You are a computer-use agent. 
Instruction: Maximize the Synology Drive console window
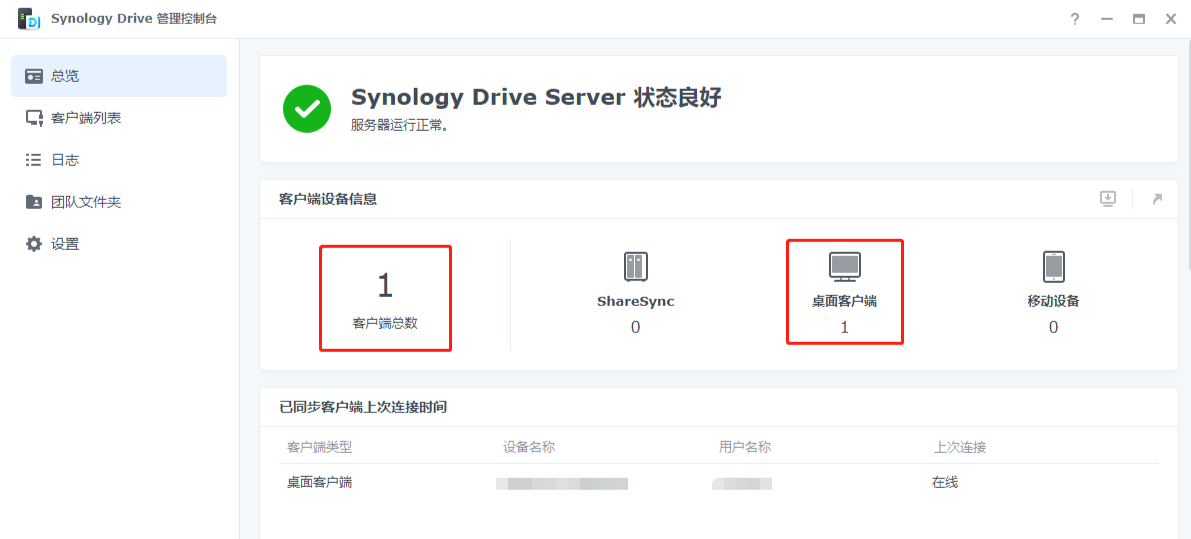1138,19
